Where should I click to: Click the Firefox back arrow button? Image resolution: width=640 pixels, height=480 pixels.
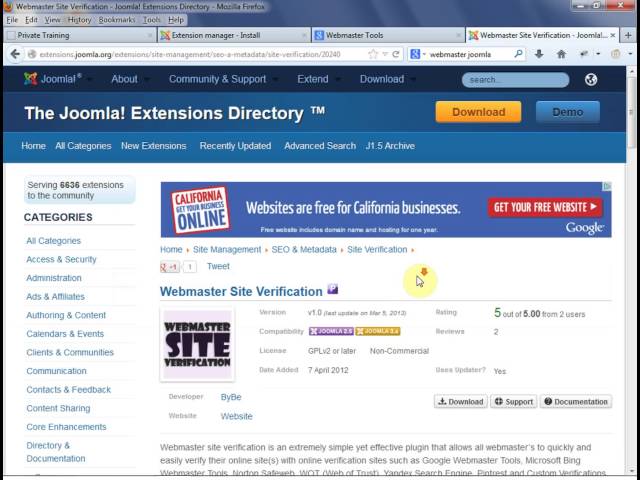pyautogui.click(x=15, y=54)
